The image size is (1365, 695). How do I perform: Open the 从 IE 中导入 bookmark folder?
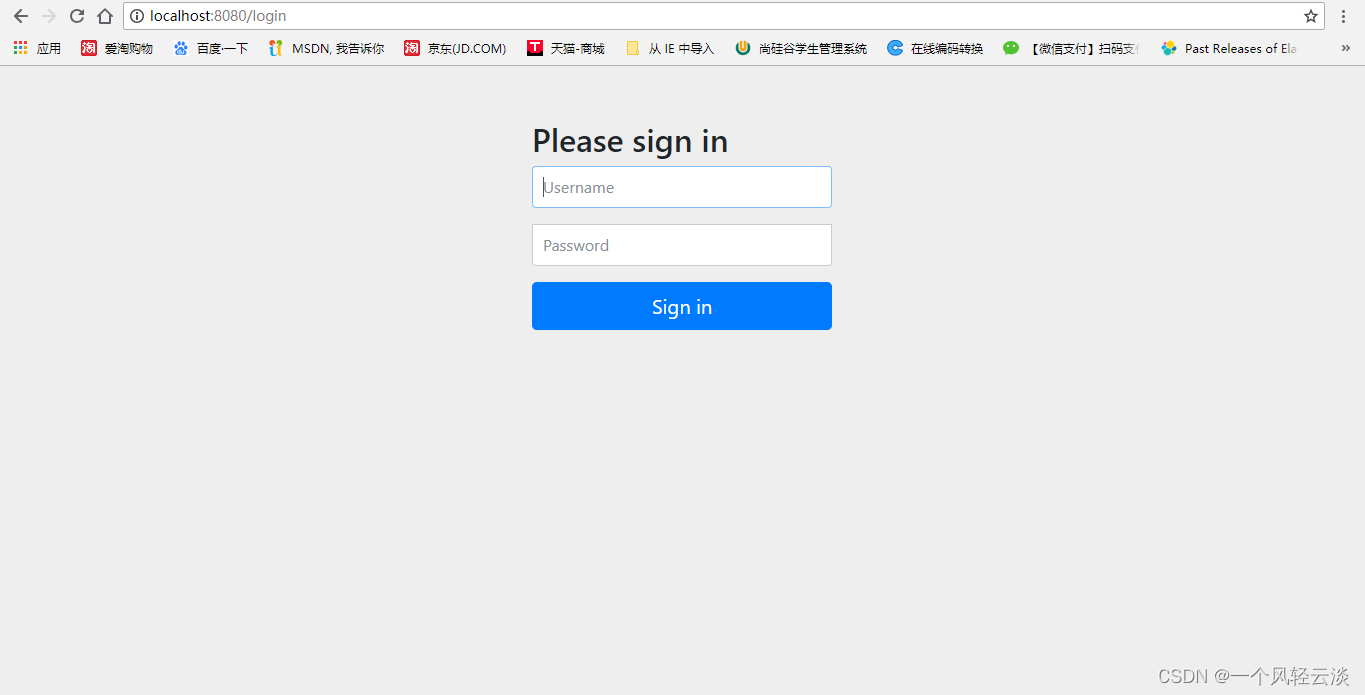670,48
